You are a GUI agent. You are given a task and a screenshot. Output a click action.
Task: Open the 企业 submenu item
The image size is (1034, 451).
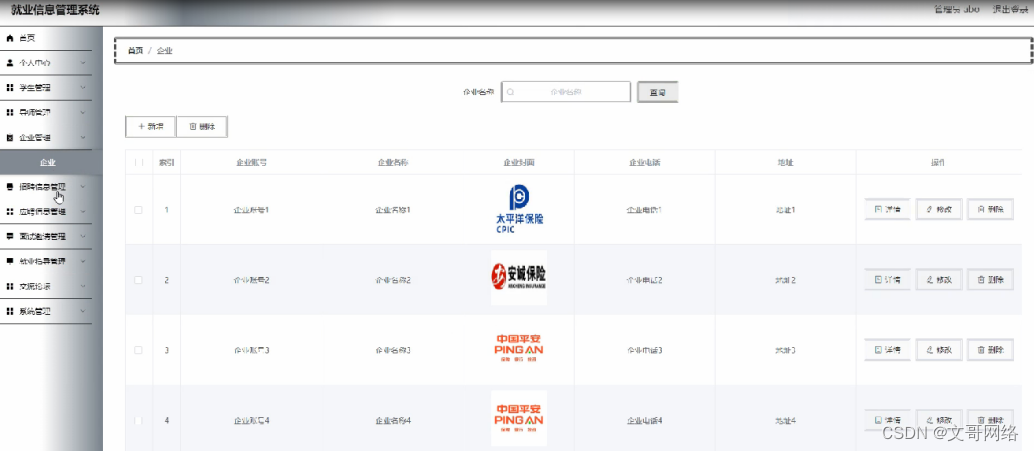[x=47, y=162]
